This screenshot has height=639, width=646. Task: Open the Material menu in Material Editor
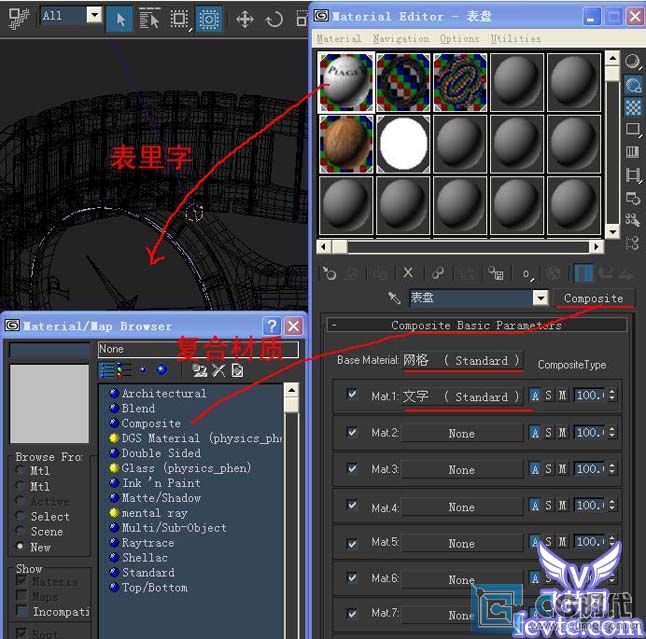pos(339,39)
